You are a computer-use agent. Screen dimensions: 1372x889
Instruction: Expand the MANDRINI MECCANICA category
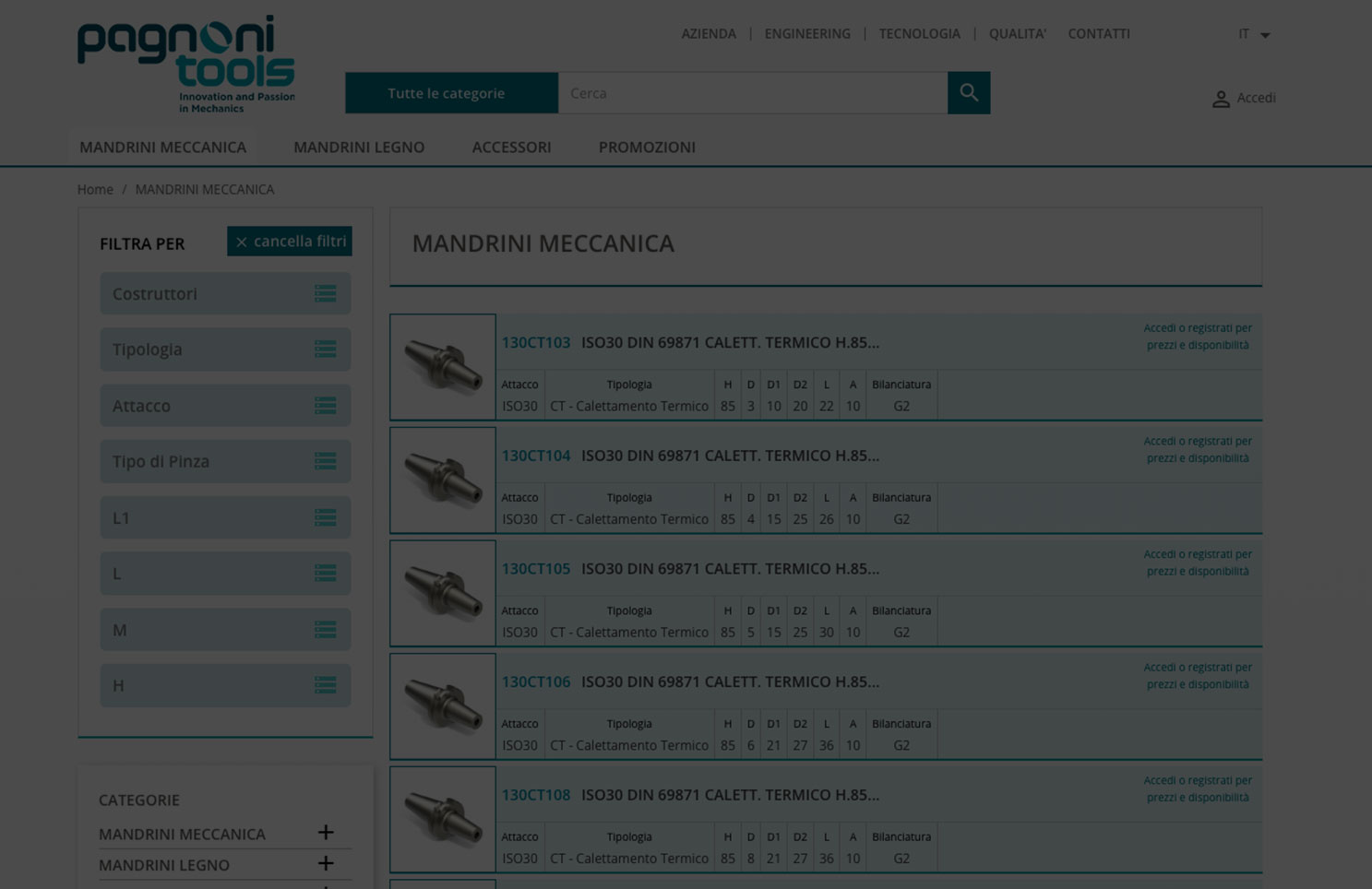[325, 832]
